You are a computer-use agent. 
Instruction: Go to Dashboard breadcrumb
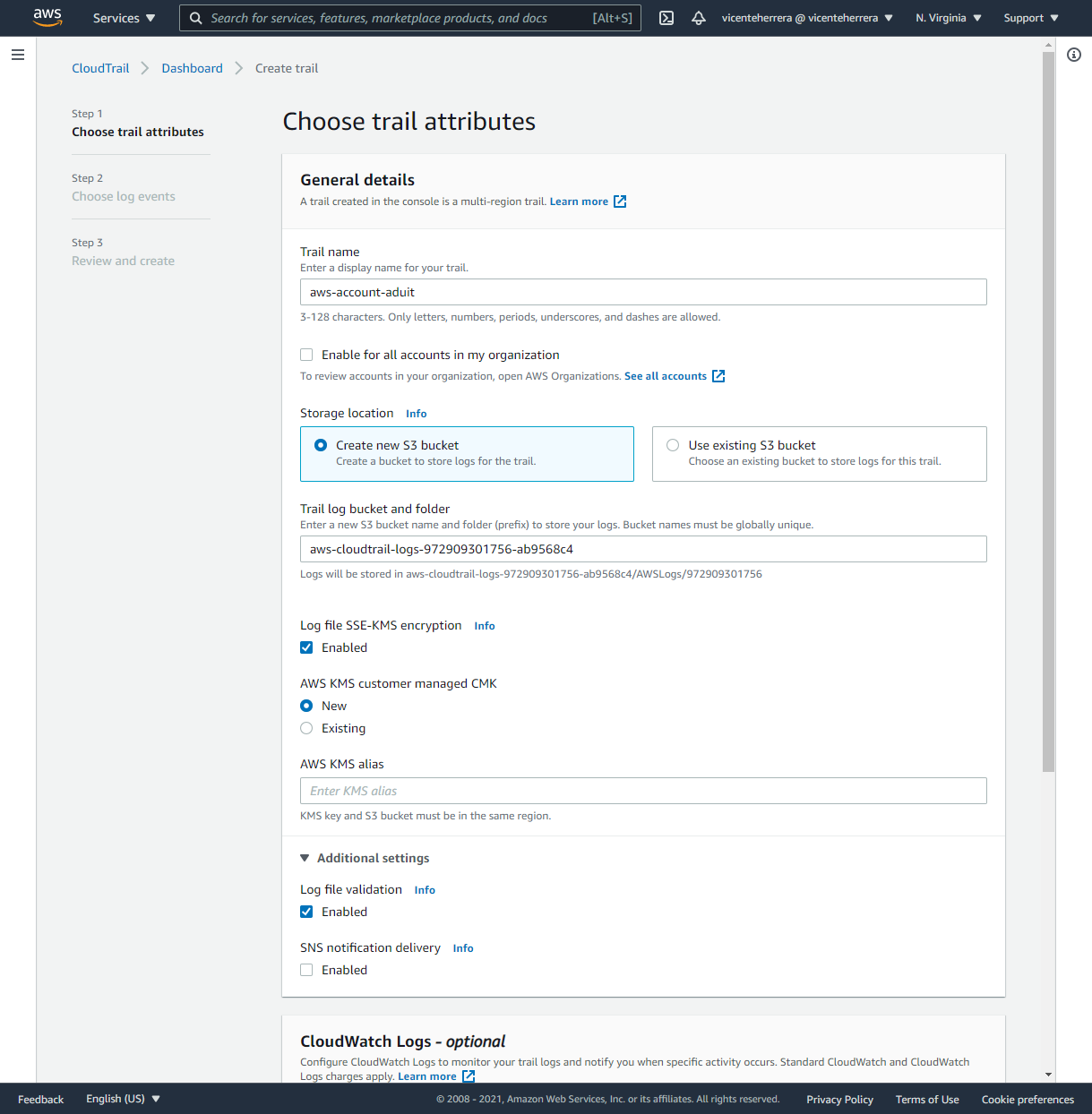click(192, 68)
